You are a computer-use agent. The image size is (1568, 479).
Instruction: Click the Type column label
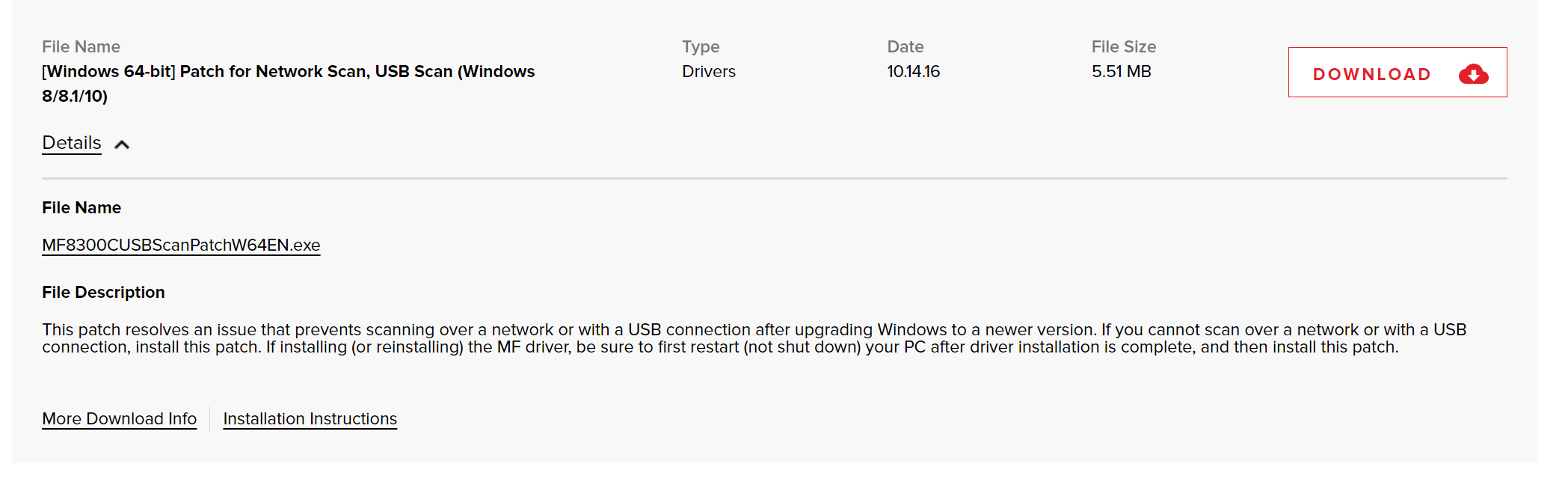coord(701,47)
